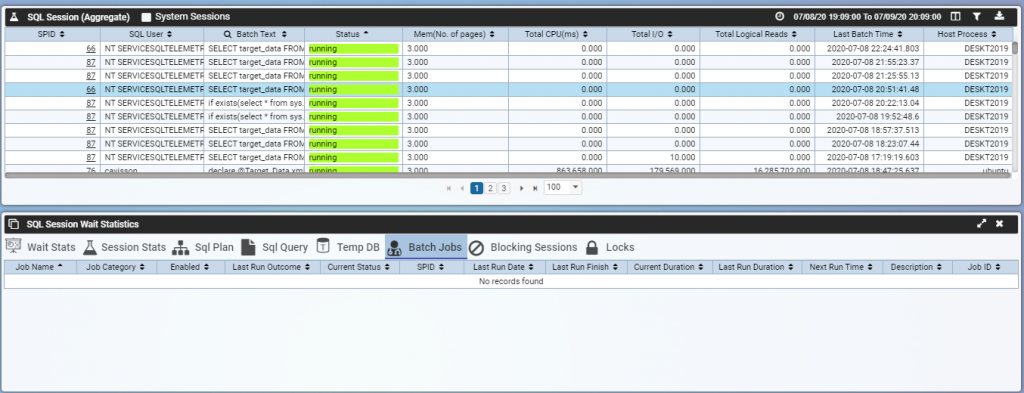Open the rows-per-page dropdown showing 100
Screen dimensions: 1024x393
(x=563, y=187)
